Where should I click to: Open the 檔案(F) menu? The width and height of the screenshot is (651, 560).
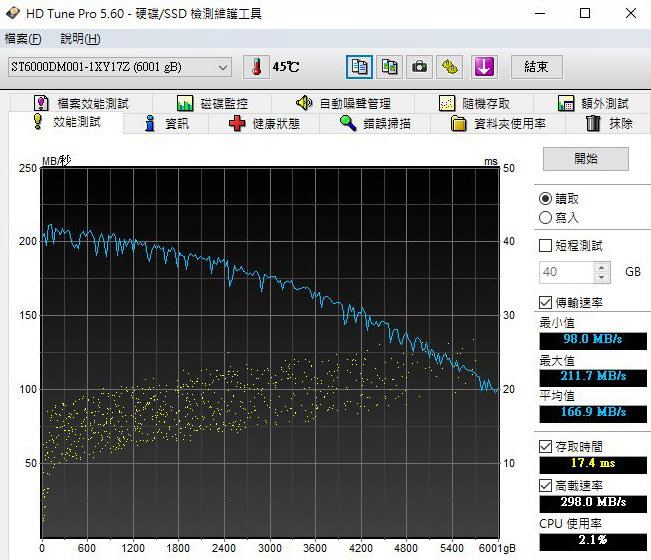point(23,39)
